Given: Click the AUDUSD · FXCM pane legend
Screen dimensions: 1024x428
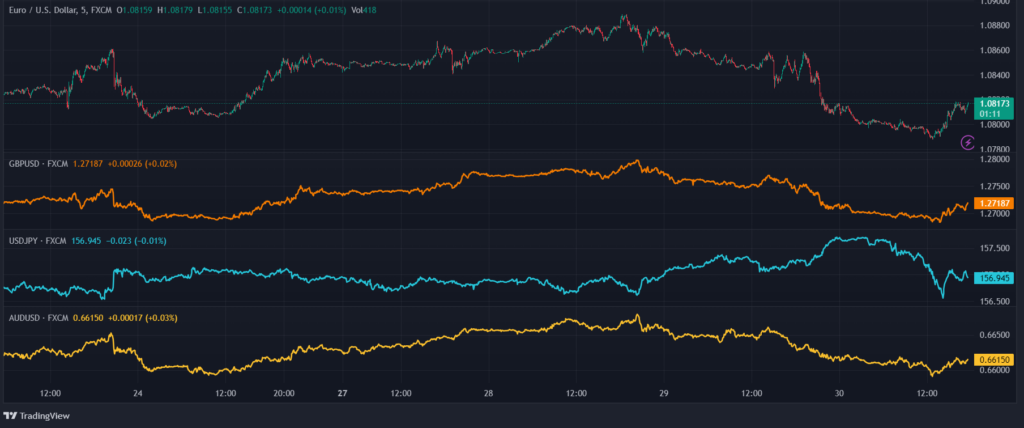Looking at the screenshot, I should [x=38, y=318].
